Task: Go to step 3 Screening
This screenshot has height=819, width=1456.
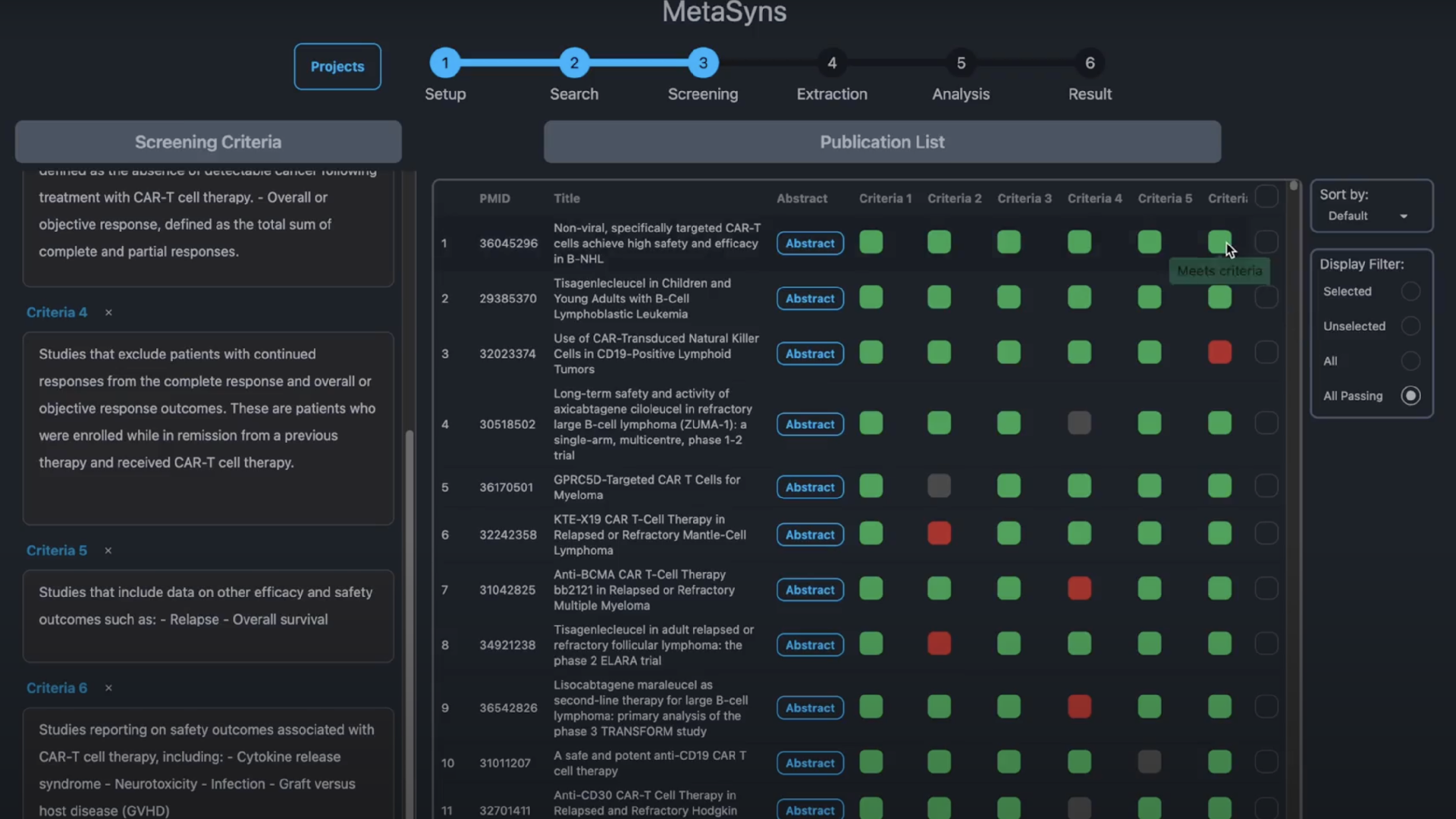Action: 703,63
